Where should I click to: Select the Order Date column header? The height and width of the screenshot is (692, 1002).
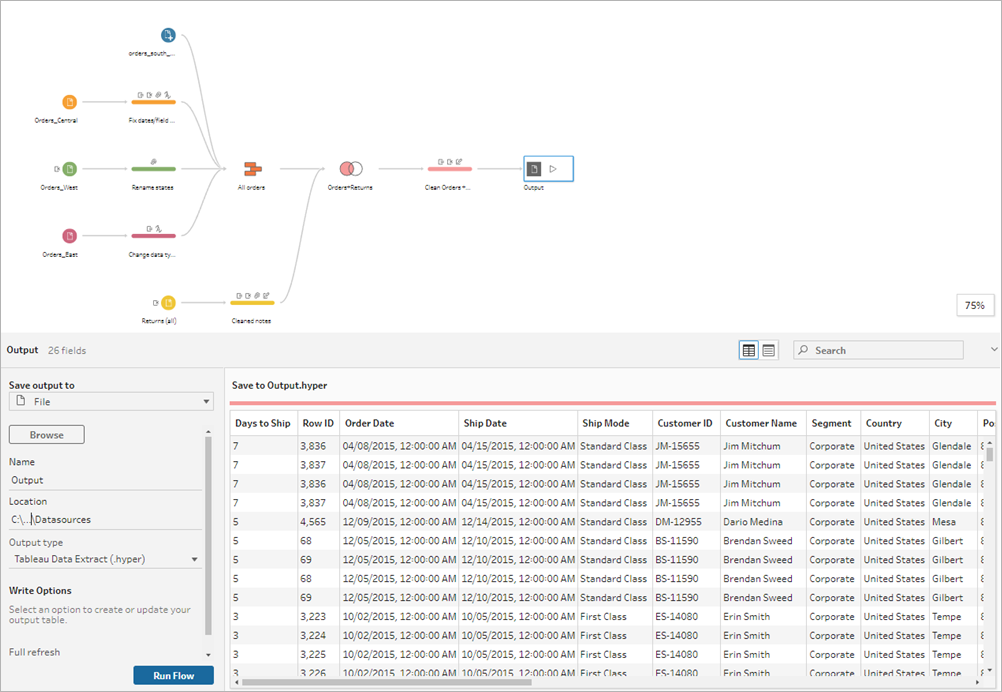pyautogui.click(x=399, y=423)
